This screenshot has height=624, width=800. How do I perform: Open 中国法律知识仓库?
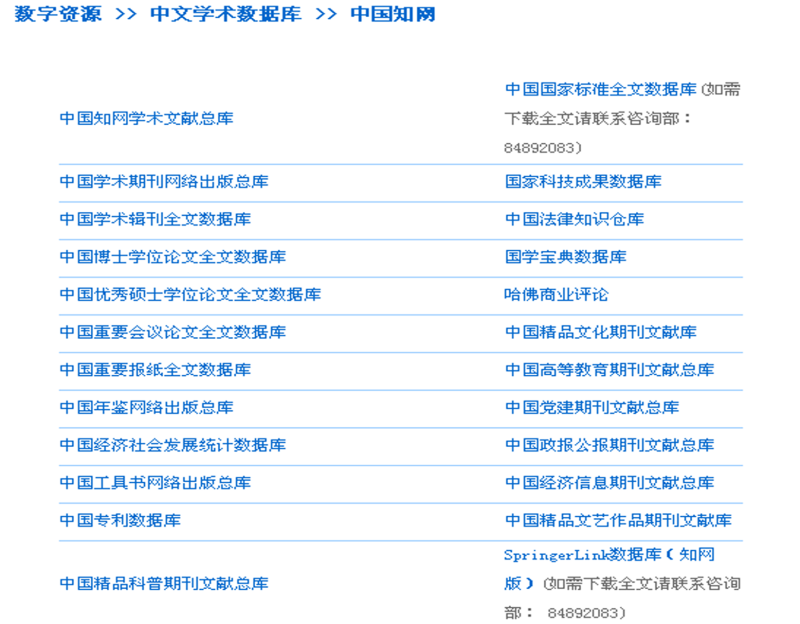point(574,219)
